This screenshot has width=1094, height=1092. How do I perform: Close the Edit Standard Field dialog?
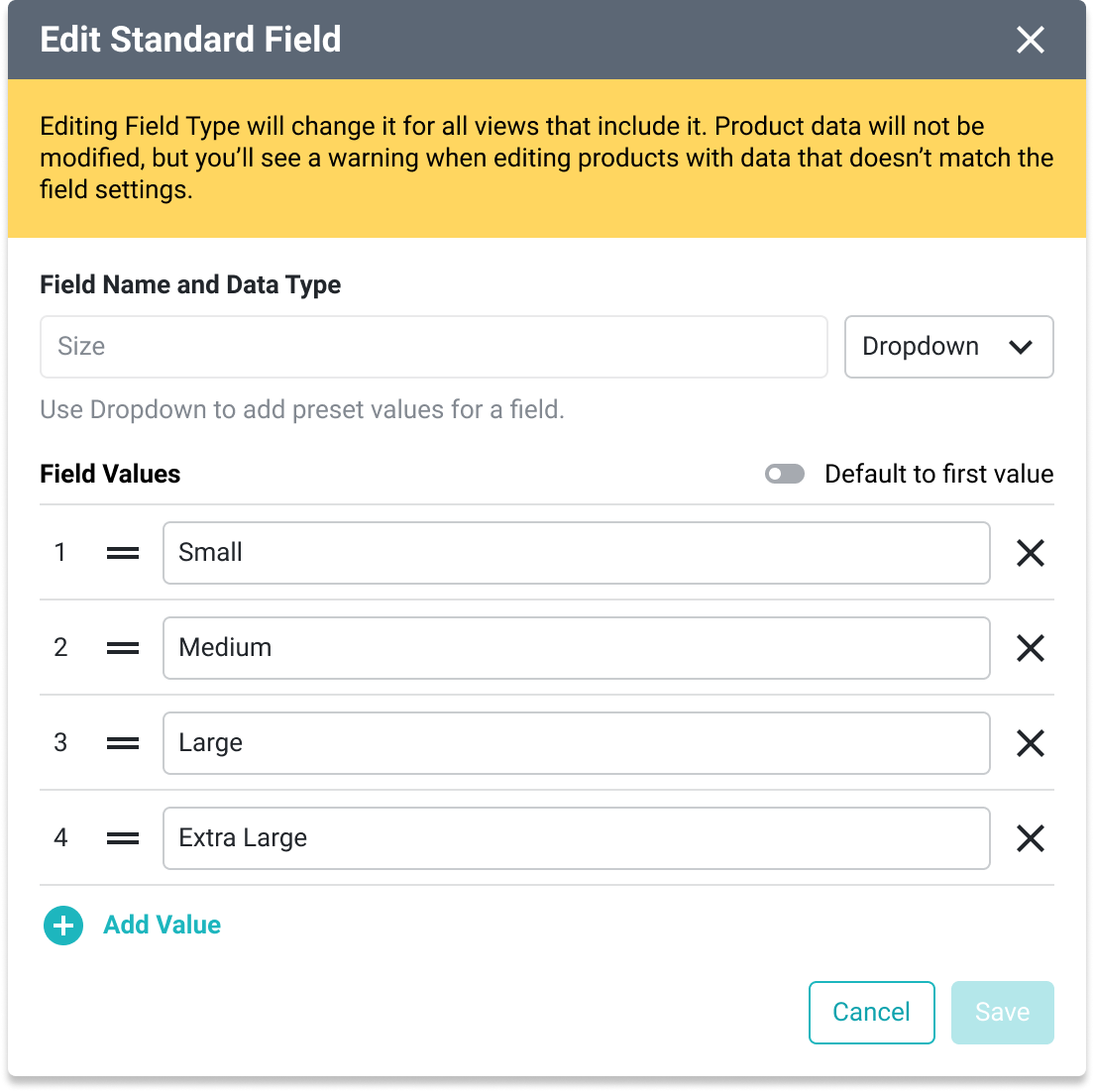(1031, 40)
